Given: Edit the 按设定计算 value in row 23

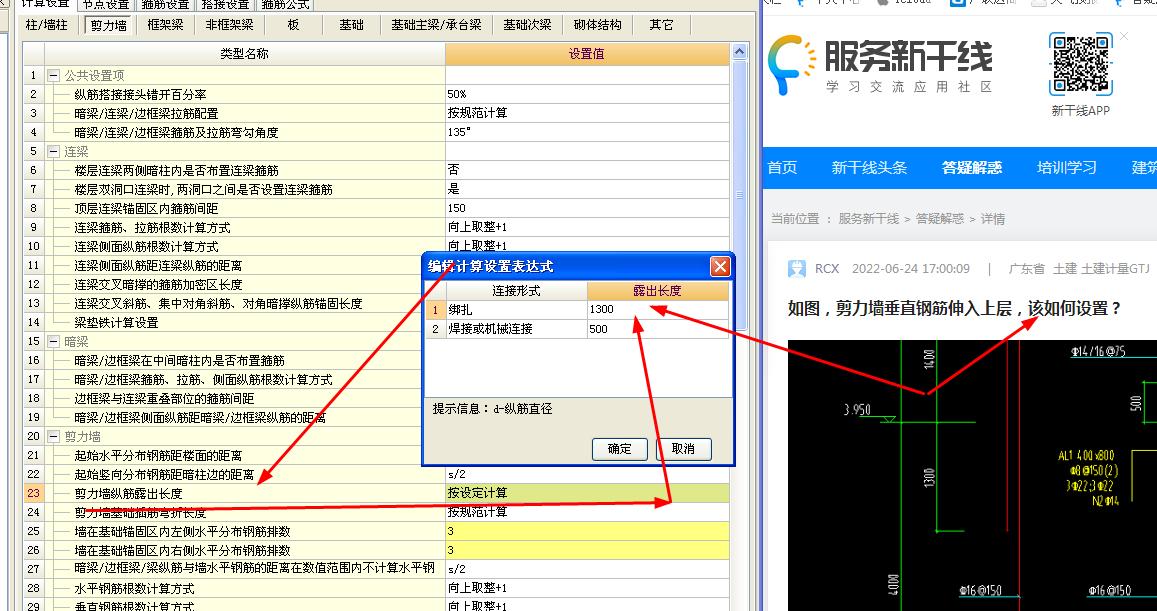Looking at the screenshot, I should (587, 493).
